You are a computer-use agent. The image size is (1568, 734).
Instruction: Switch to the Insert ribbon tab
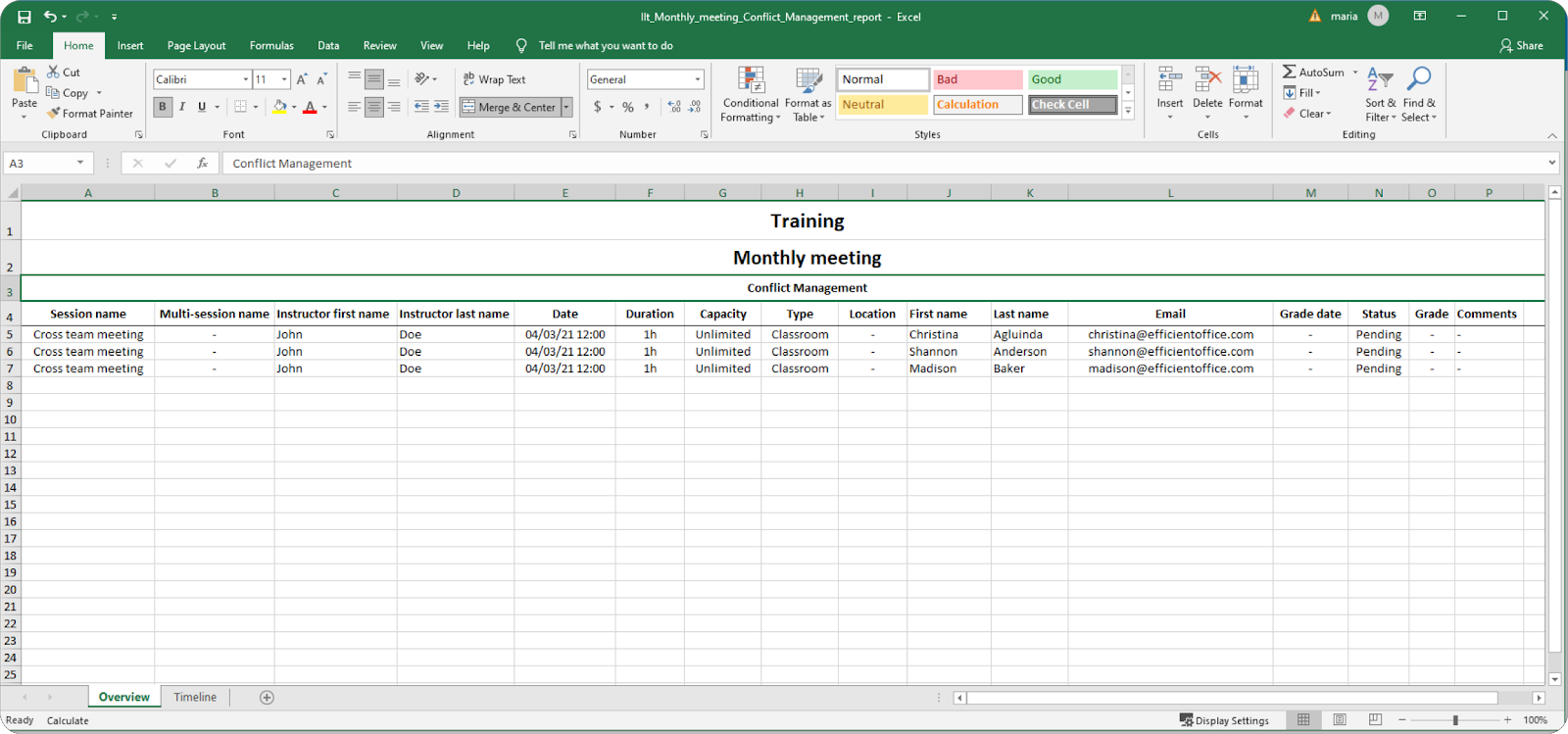tap(130, 45)
